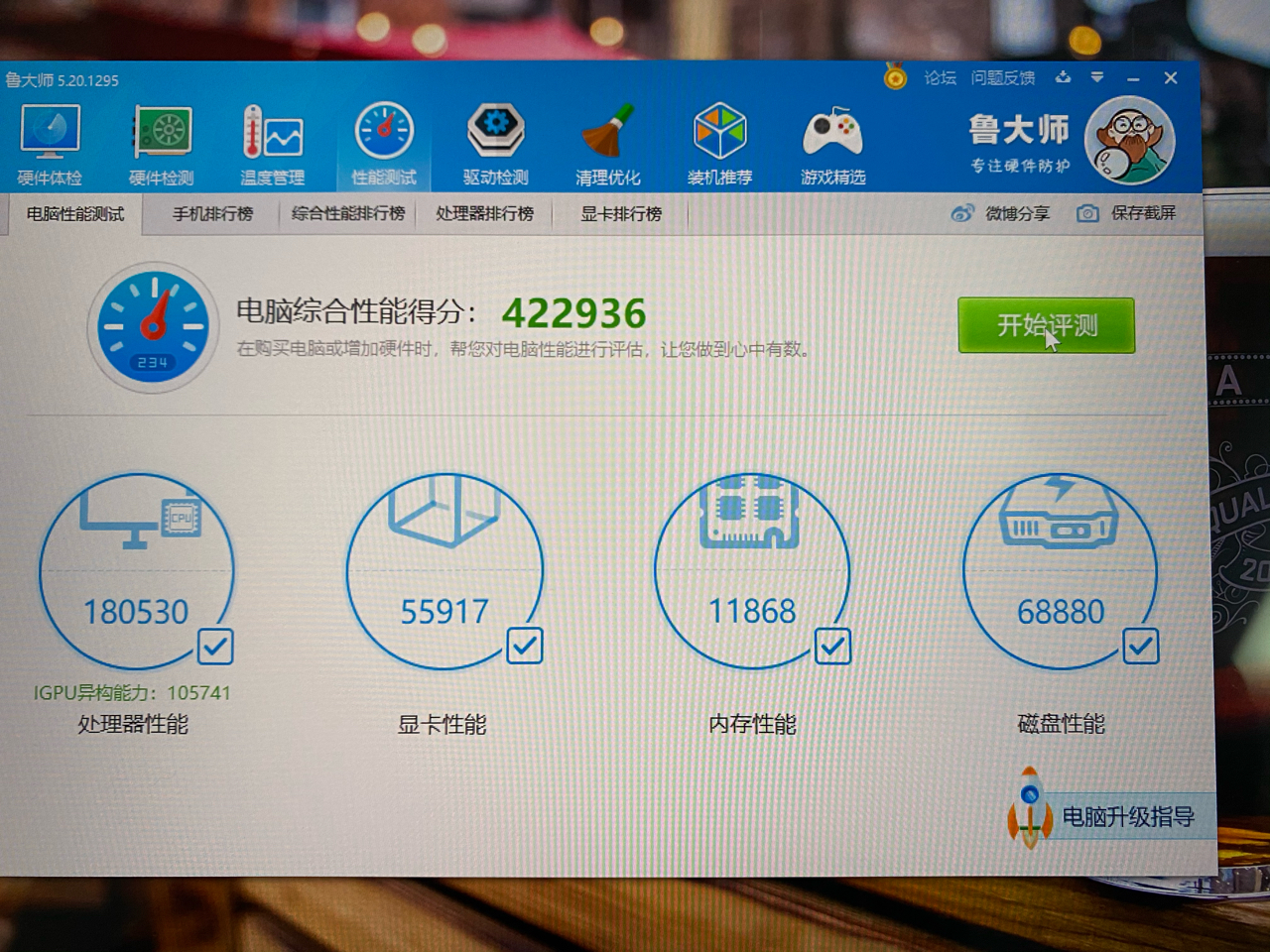Open 装机推荐 build recommendations
This screenshot has height=952, width=1270.
(x=720, y=139)
